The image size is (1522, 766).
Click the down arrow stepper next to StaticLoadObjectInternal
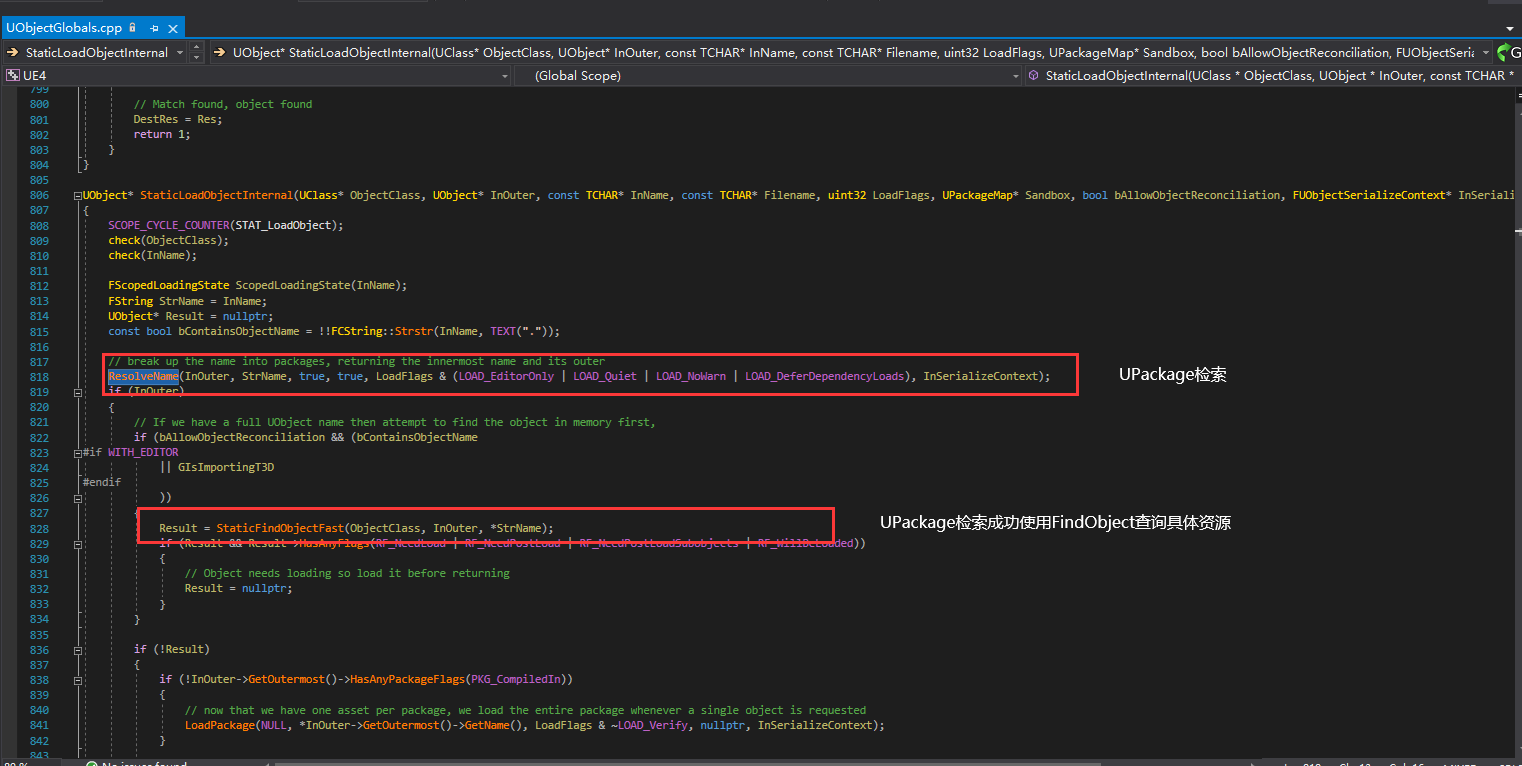pyautogui.click(x=196, y=56)
